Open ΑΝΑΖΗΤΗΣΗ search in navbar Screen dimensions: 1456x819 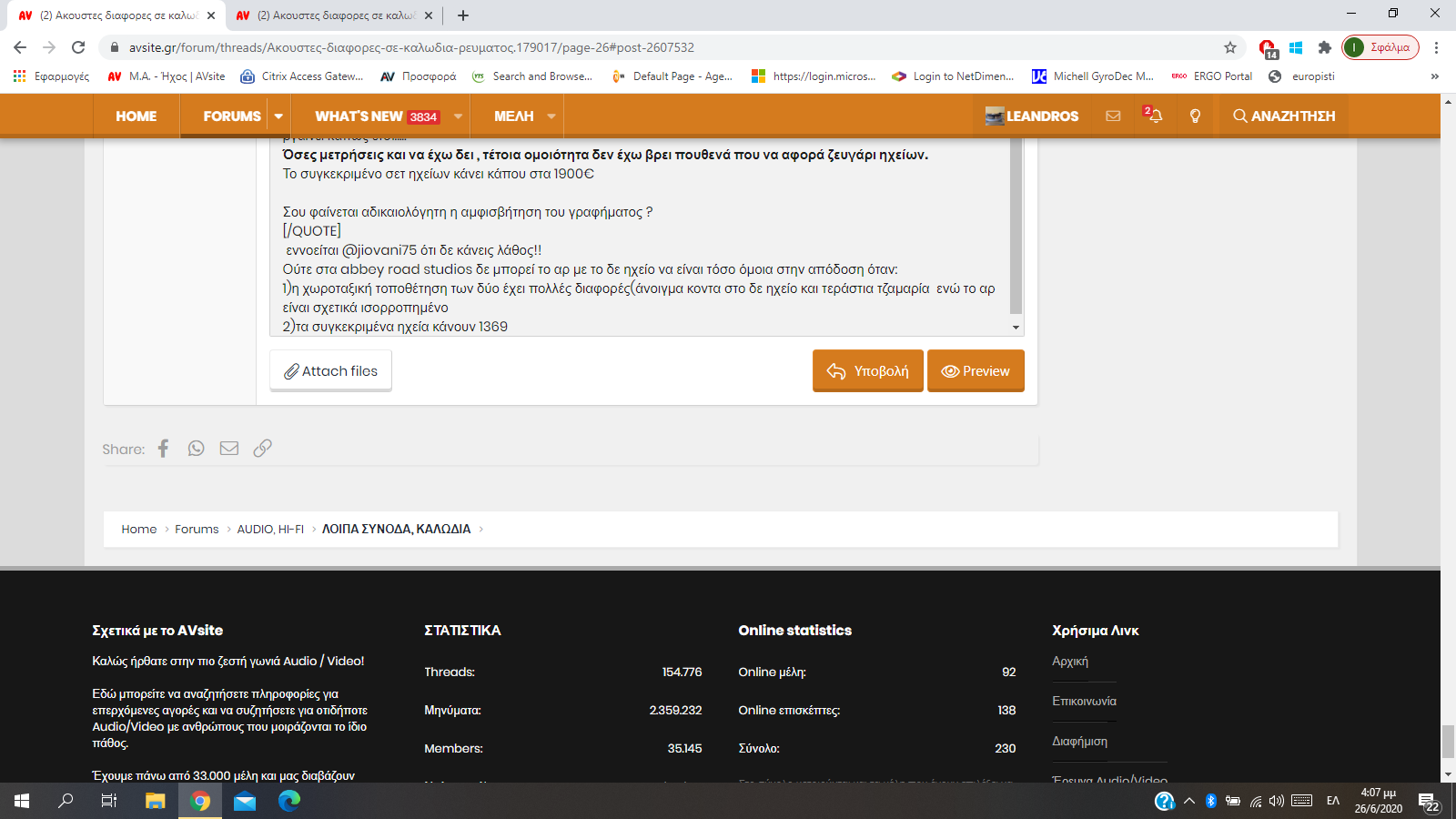[1284, 116]
